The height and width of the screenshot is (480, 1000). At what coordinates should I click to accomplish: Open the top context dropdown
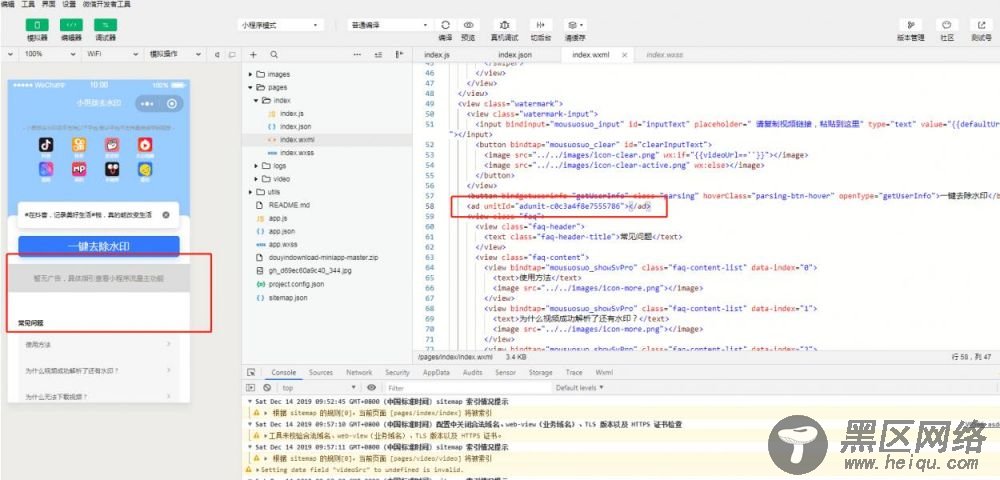319,388
